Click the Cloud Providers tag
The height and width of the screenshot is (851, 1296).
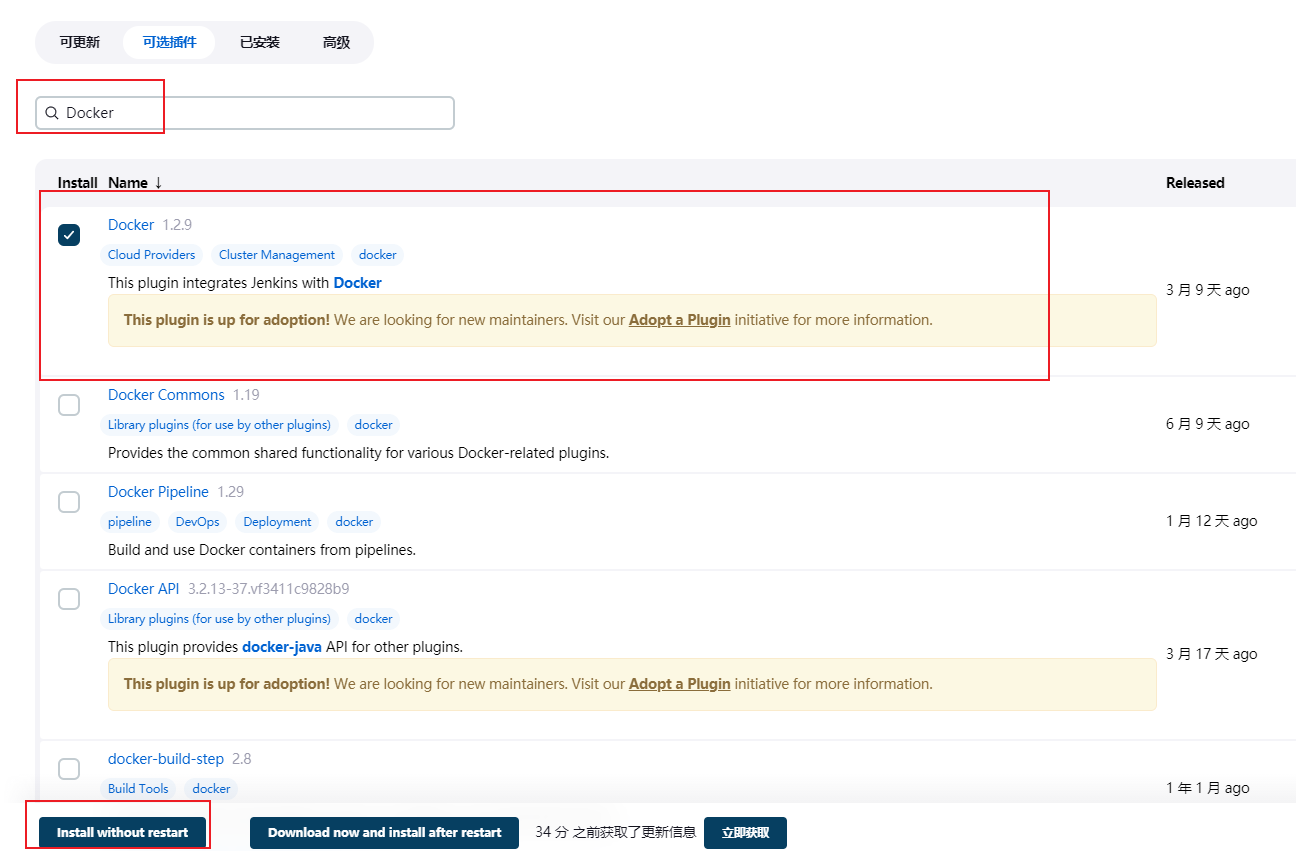tap(152, 255)
